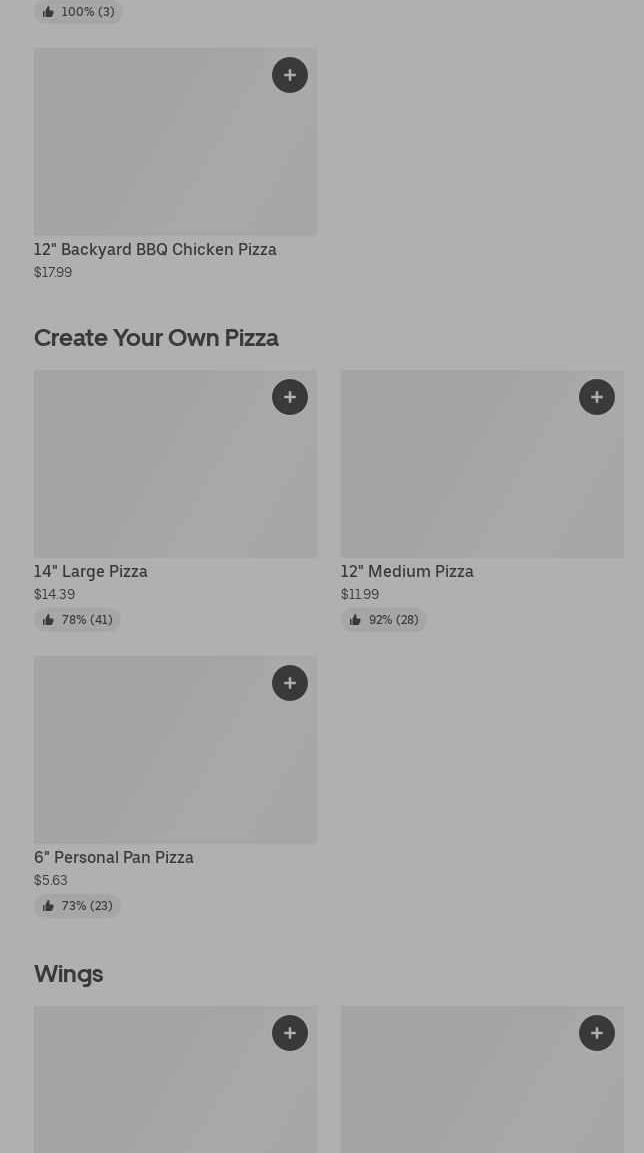Viewport: 644px width, 1153px height.
Task: Open the 12" Backyard BBQ Chicken Pizza title
Action: (155, 249)
